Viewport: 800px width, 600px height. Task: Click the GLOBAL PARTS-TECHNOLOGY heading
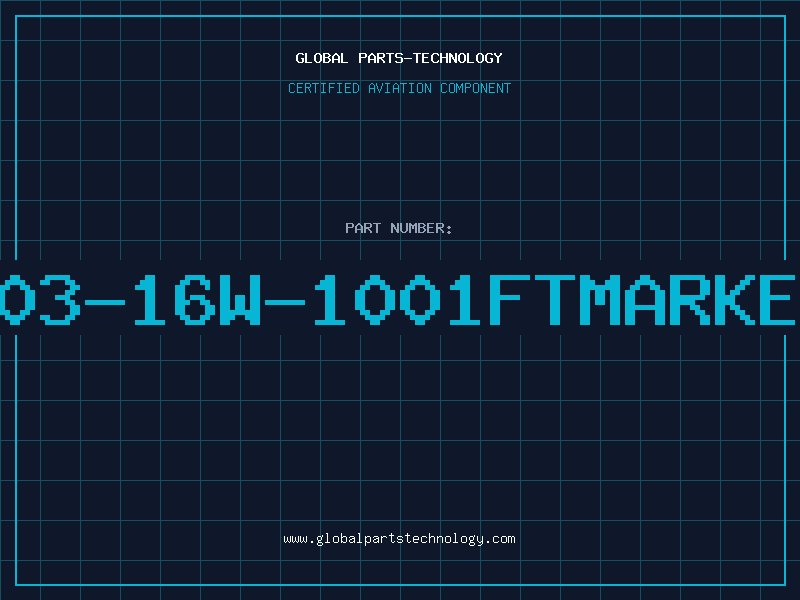pyautogui.click(x=399, y=58)
